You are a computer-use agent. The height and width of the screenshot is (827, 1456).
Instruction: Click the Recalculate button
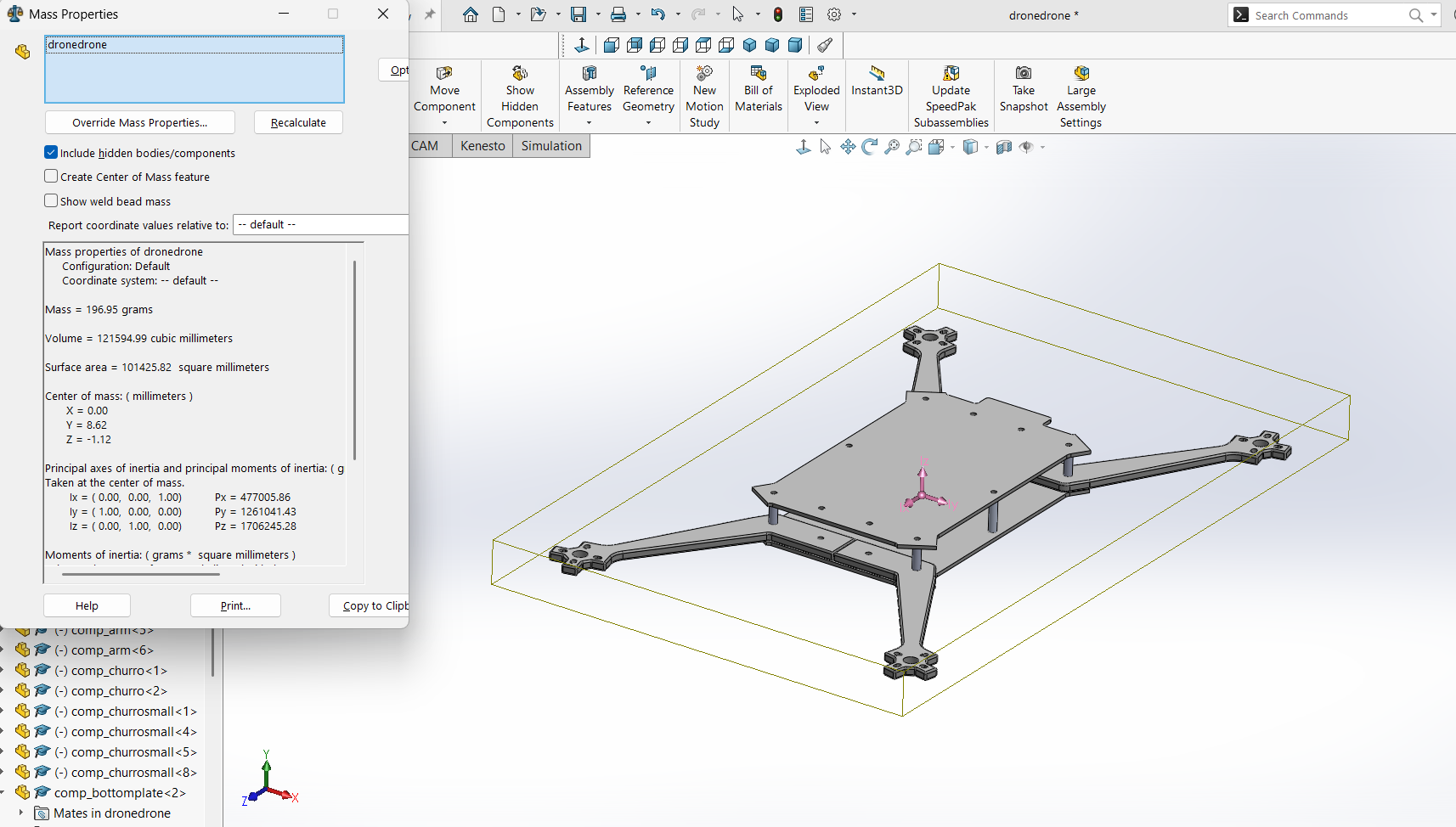(x=298, y=123)
